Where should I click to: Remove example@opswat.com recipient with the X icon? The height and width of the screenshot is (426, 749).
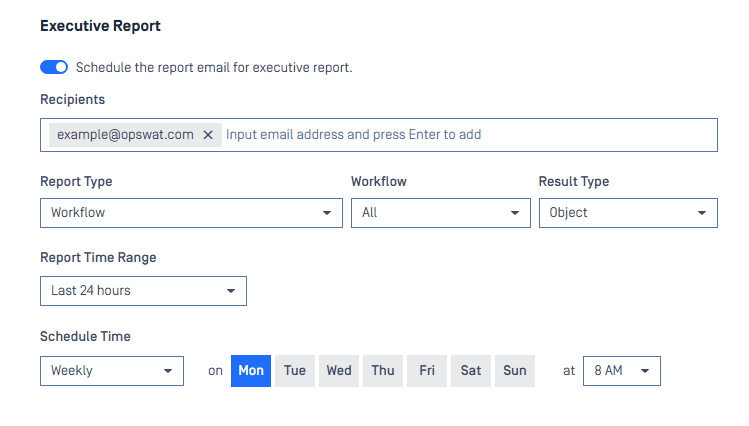point(208,135)
